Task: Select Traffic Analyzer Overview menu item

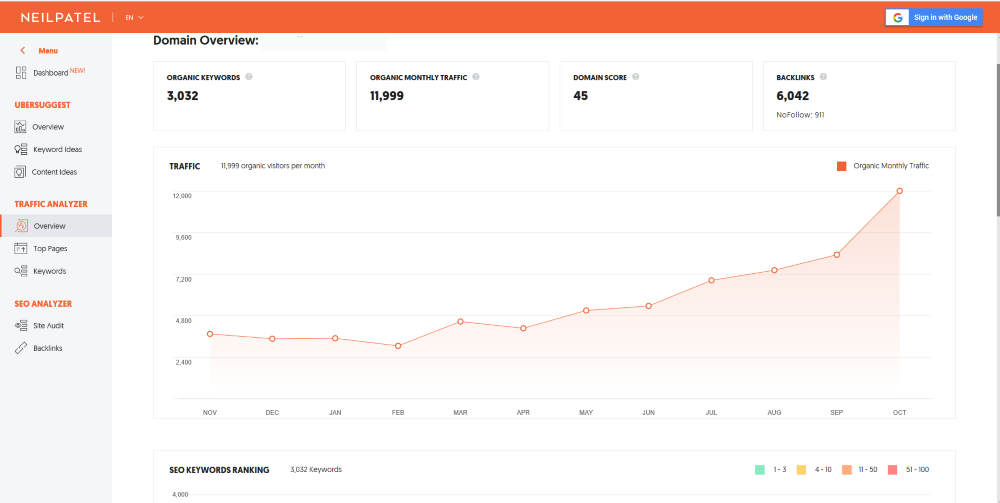Action: tap(56, 226)
